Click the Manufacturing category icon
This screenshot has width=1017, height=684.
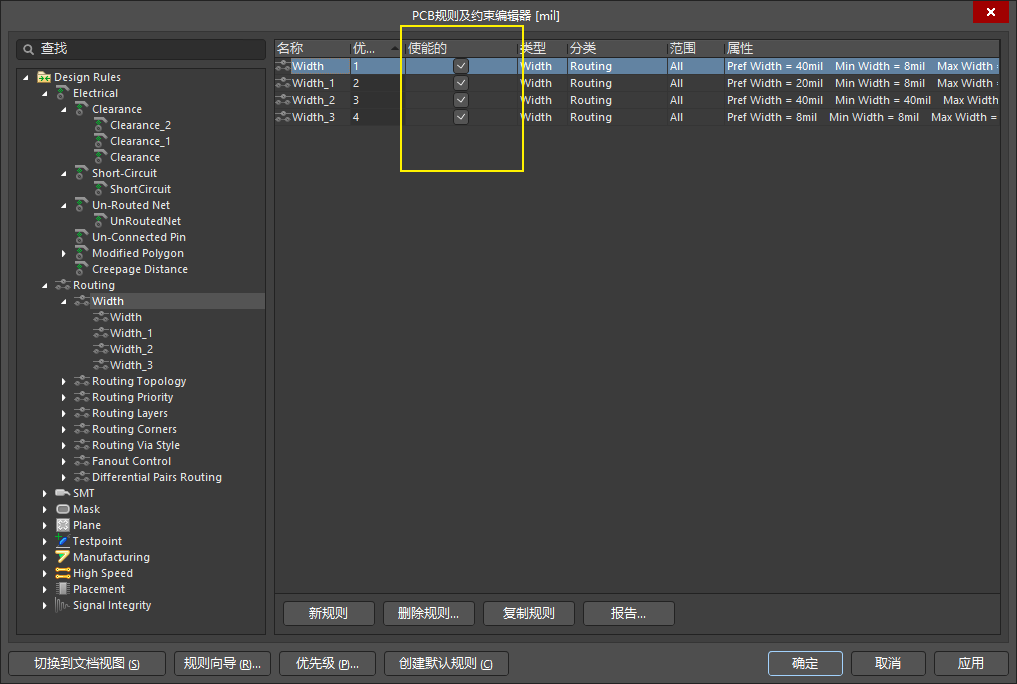[x=63, y=557]
